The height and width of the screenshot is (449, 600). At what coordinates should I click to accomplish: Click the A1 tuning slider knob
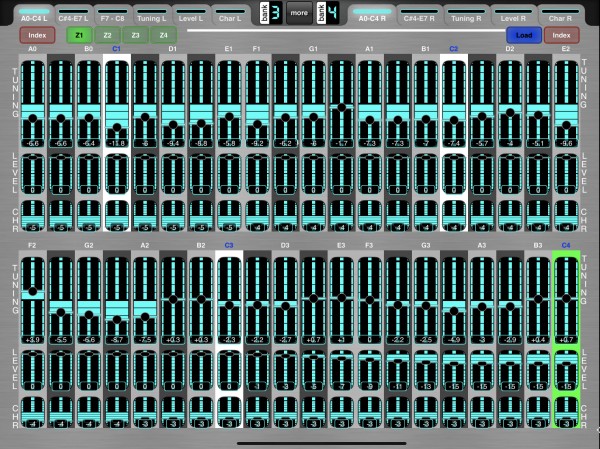(369, 120)
